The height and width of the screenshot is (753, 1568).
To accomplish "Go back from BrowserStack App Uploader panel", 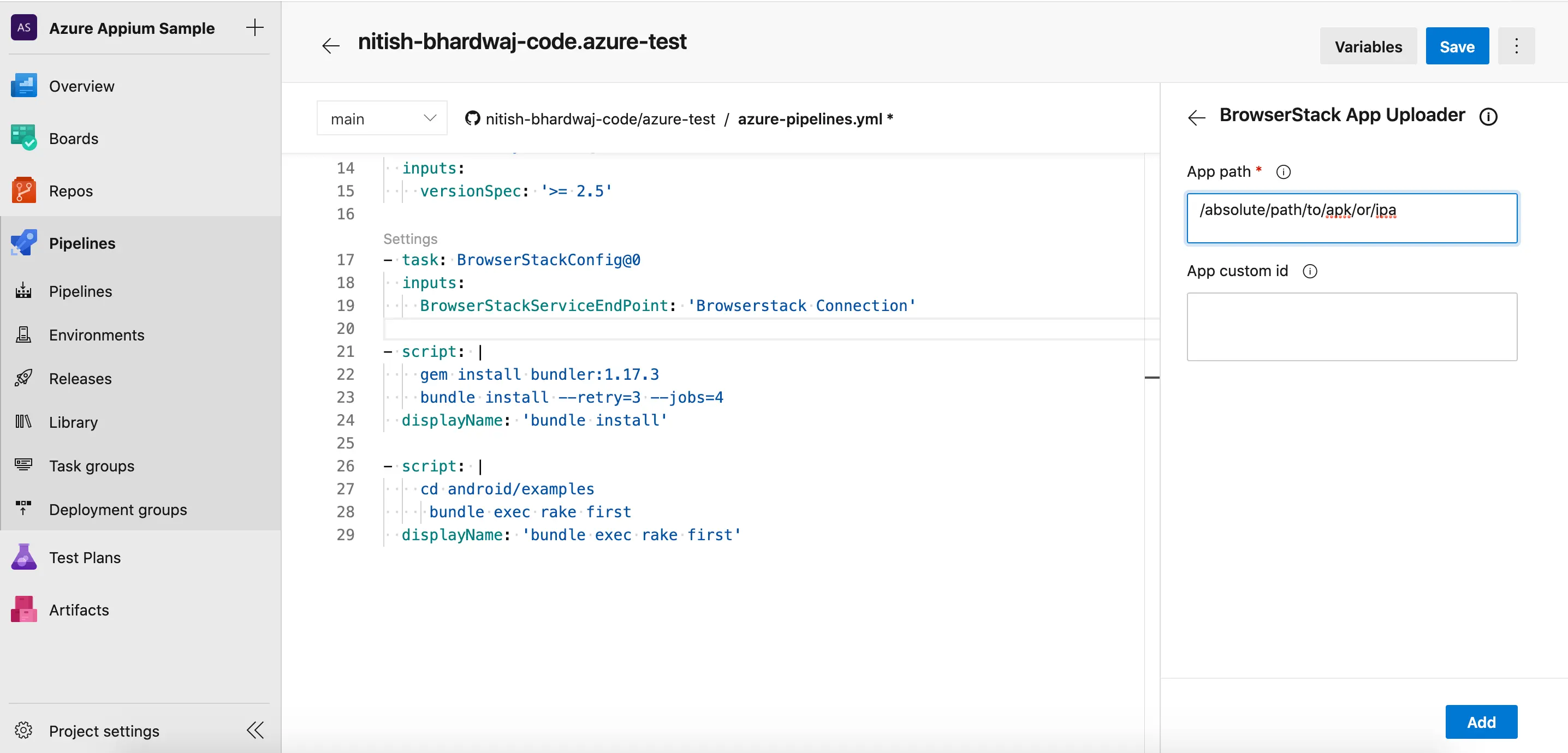I will tap(1196, 117).
